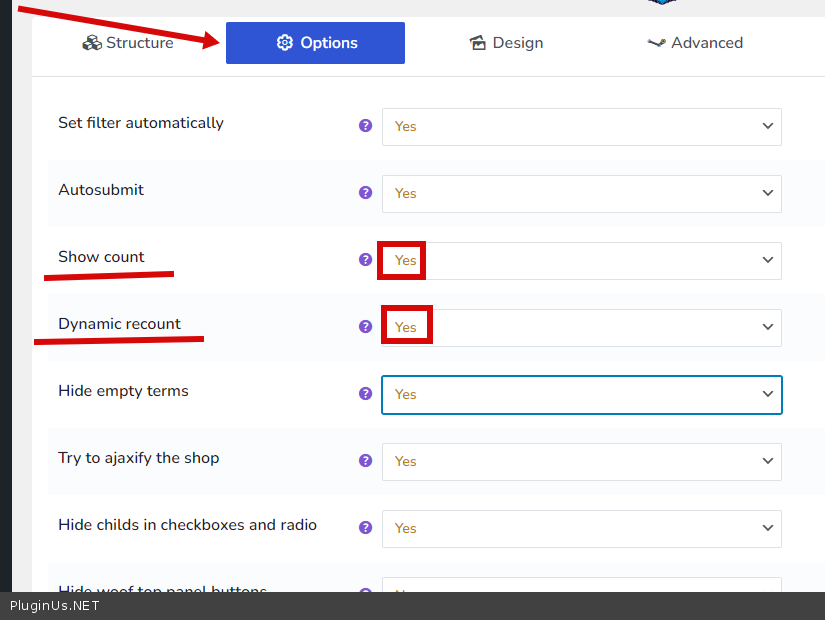Click help icon beside Set filter automatically

365,126
